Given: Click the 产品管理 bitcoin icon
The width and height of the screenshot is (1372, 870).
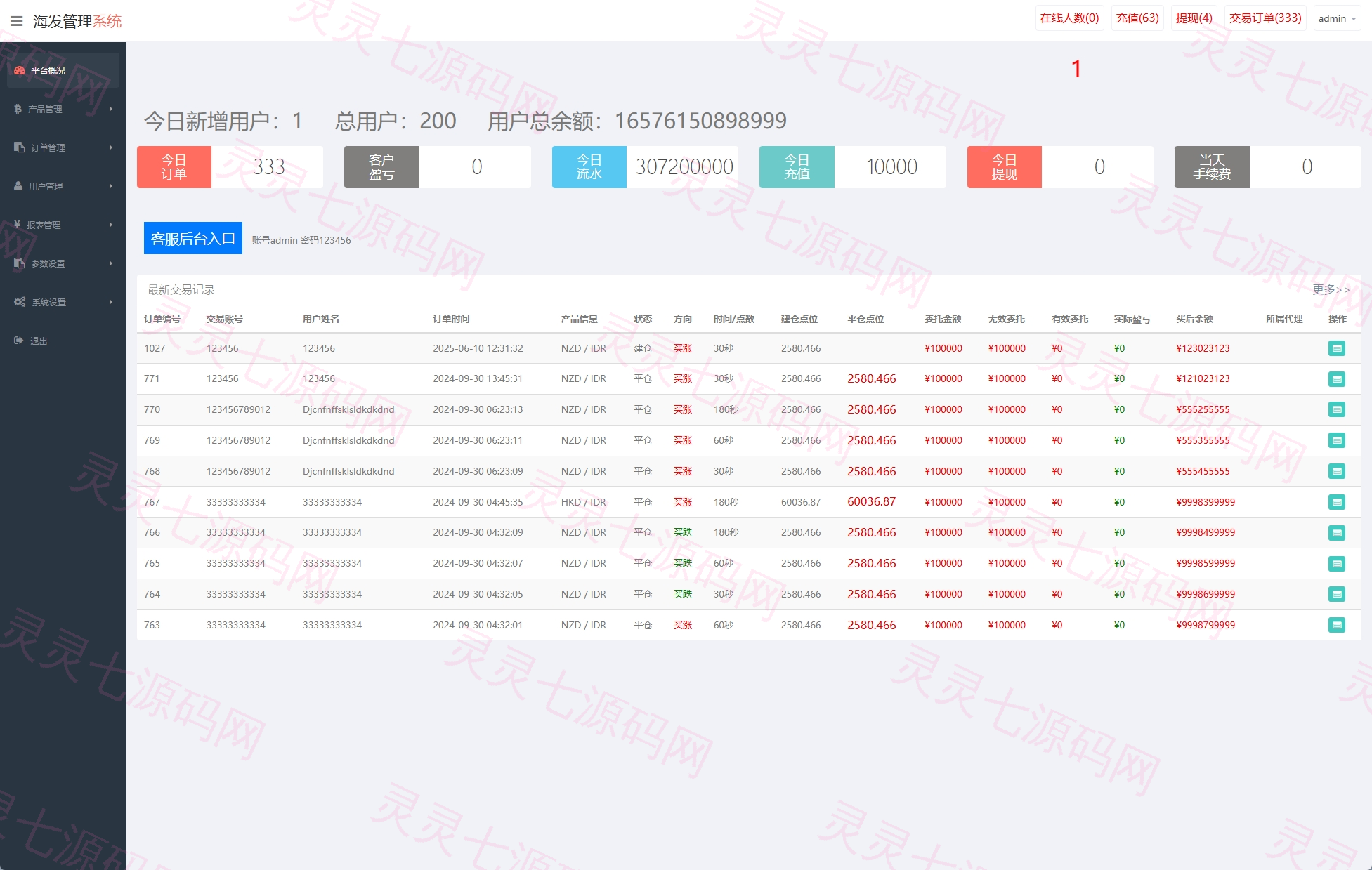Looking at the screenshot, I should coord(18,109).
